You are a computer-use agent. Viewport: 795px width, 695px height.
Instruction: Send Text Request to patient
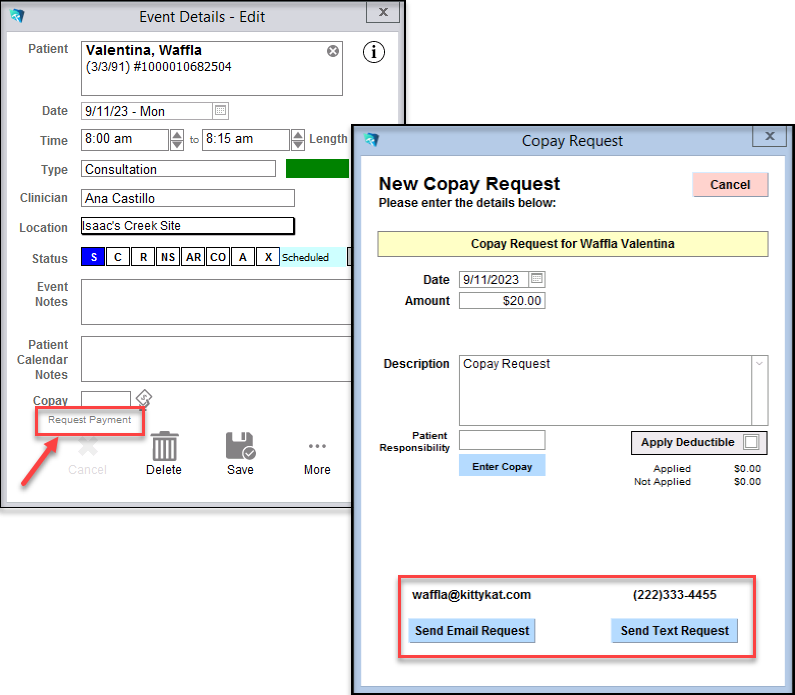(674, 631)
